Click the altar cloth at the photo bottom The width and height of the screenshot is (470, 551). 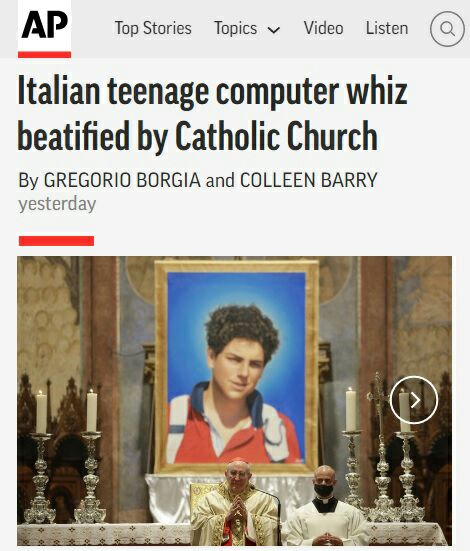point(232,534)
